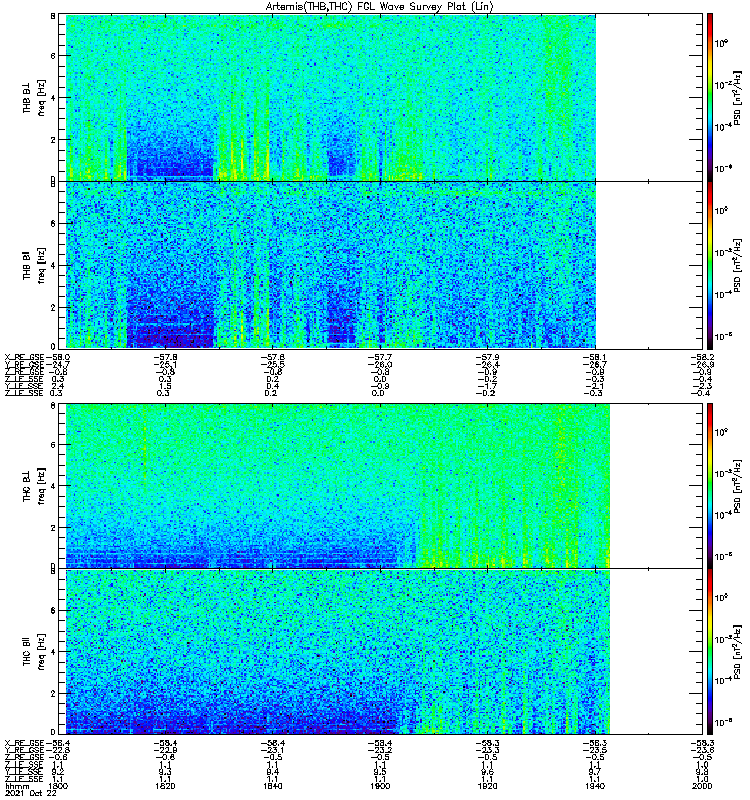
Task: Click the X_RE_GSE value -58.2 under the THB panels
Action: point(702,358)
